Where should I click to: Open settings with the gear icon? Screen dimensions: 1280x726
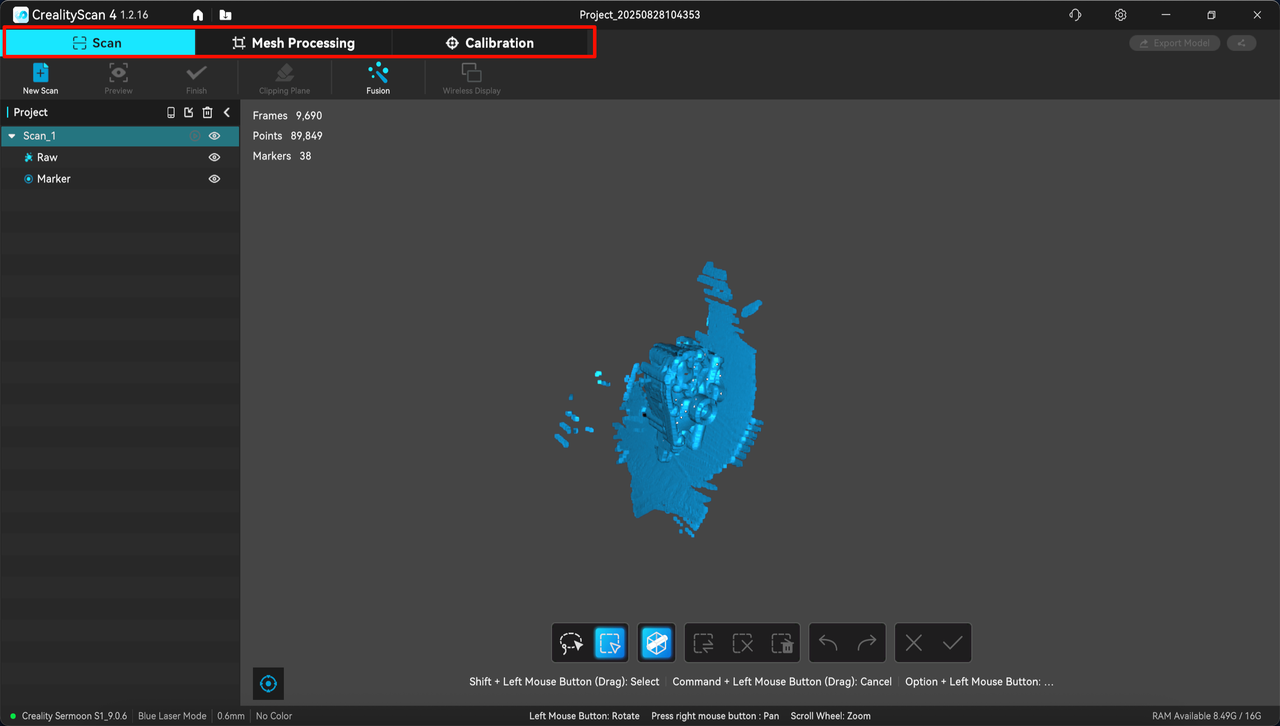tap(1120, 15)
